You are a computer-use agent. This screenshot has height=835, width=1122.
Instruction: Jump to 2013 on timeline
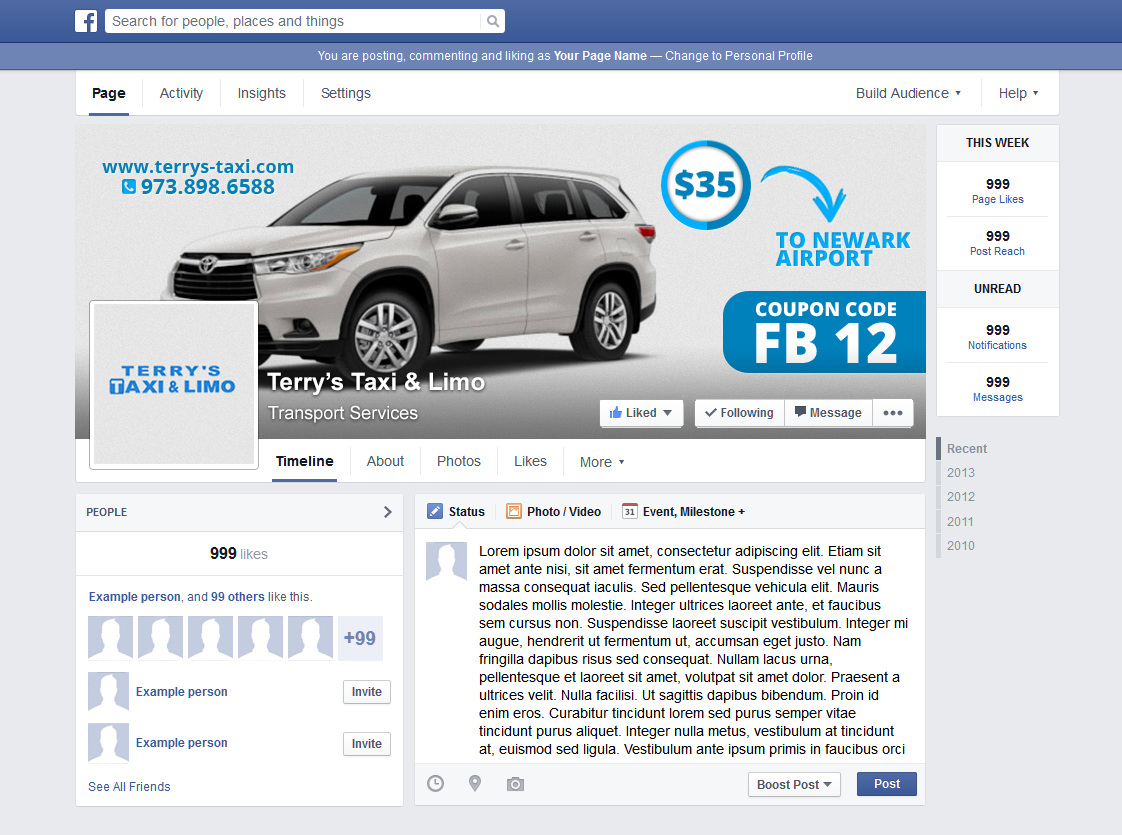point(960,473)
